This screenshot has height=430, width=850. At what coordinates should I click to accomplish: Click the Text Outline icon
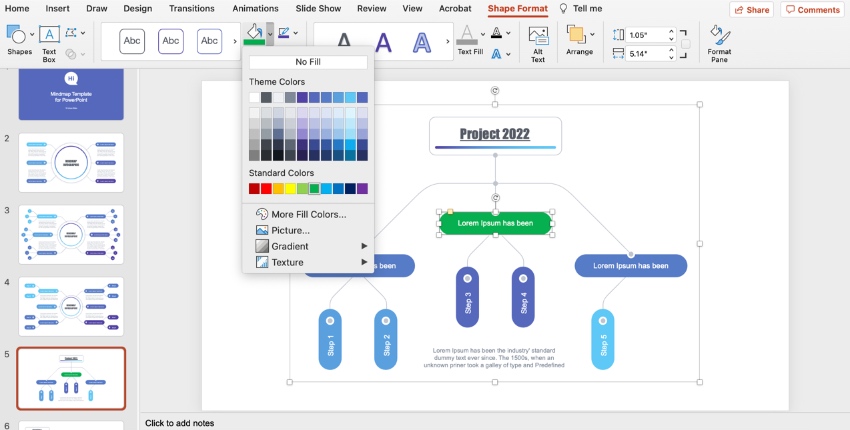click(496, 33)
